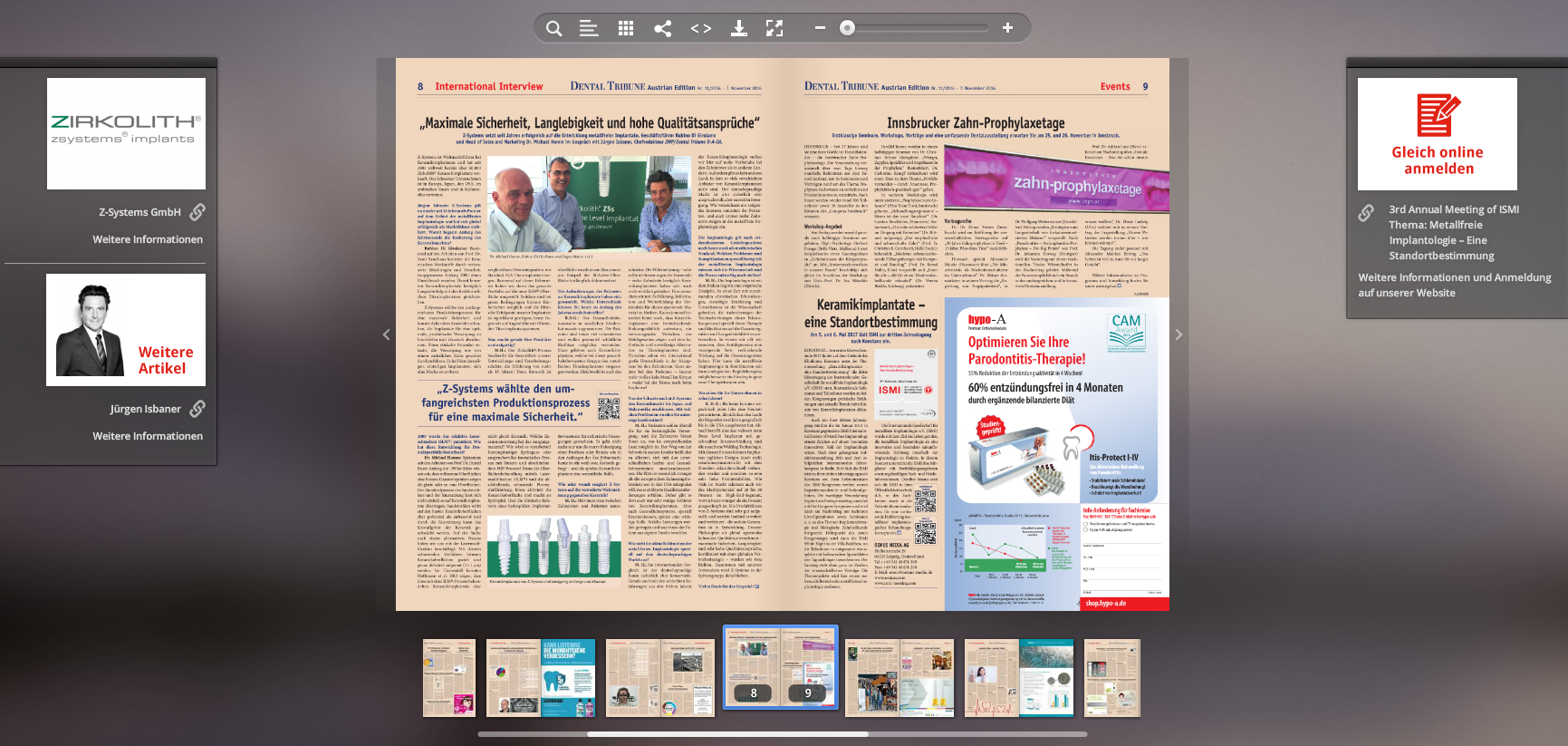The height and width of the screenshot is (746, 1568).
Task: Select thumbnail with teal aerial photo
Action: coord(1019,678)
